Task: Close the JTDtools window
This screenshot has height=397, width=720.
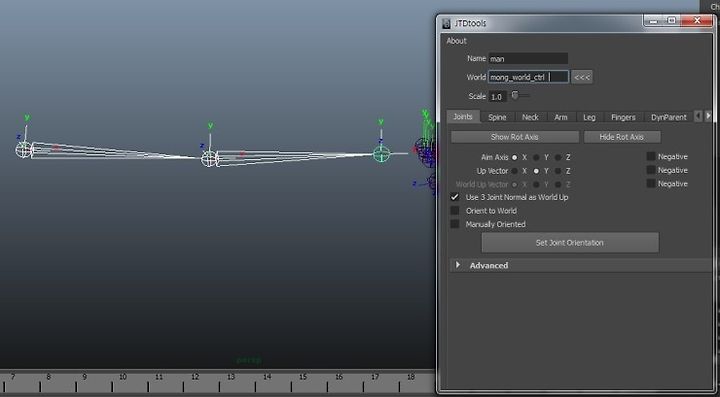Action: point(697,21)
